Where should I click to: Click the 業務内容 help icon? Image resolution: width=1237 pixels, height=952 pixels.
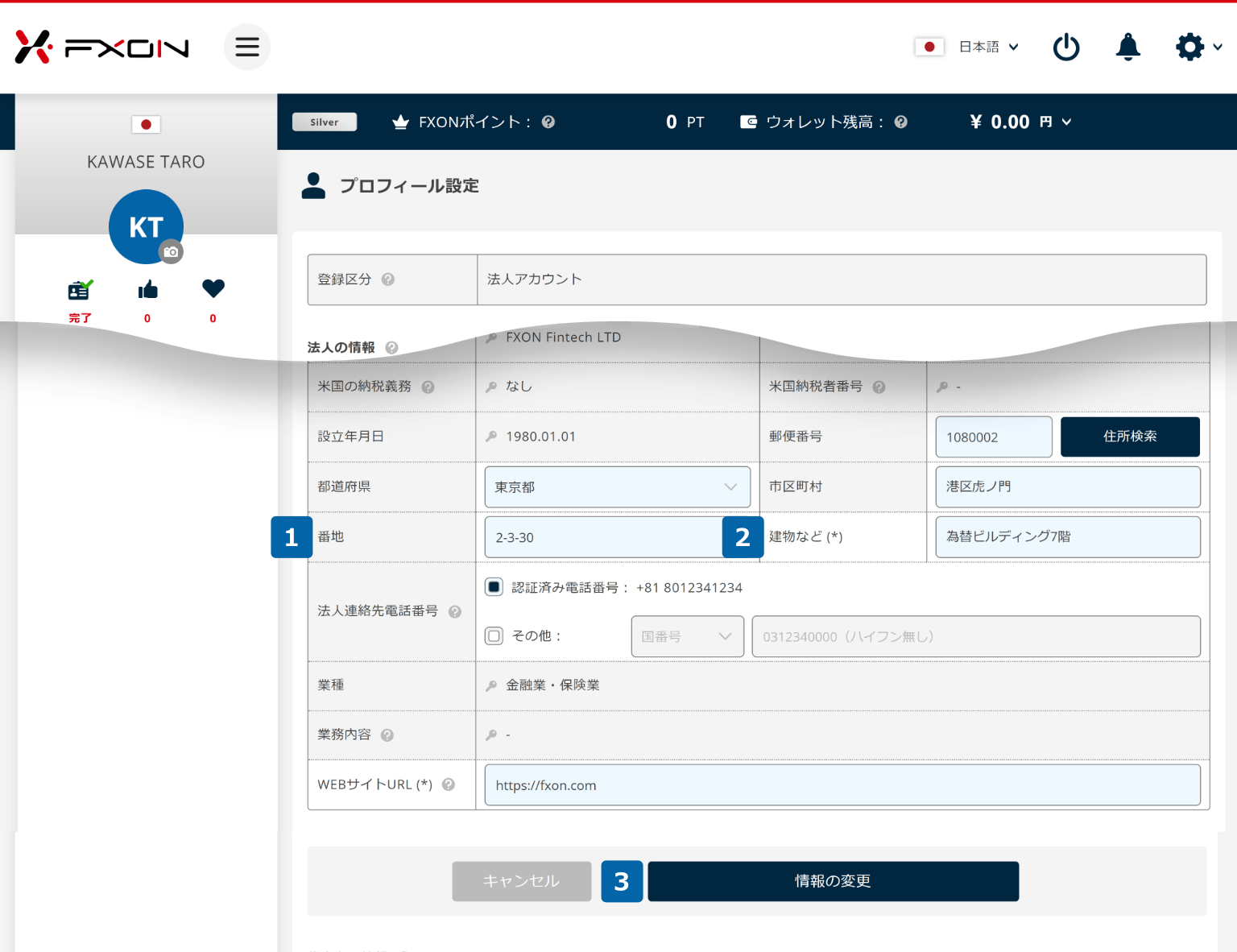pos(387,735)
